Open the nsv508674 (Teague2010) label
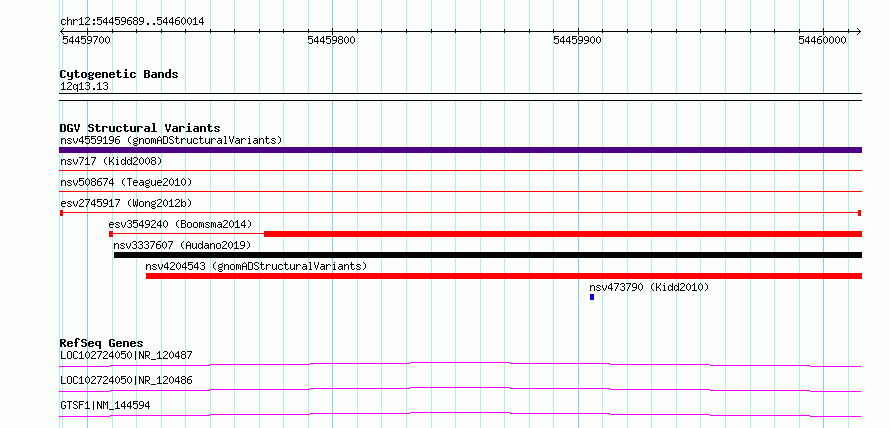 126,182
